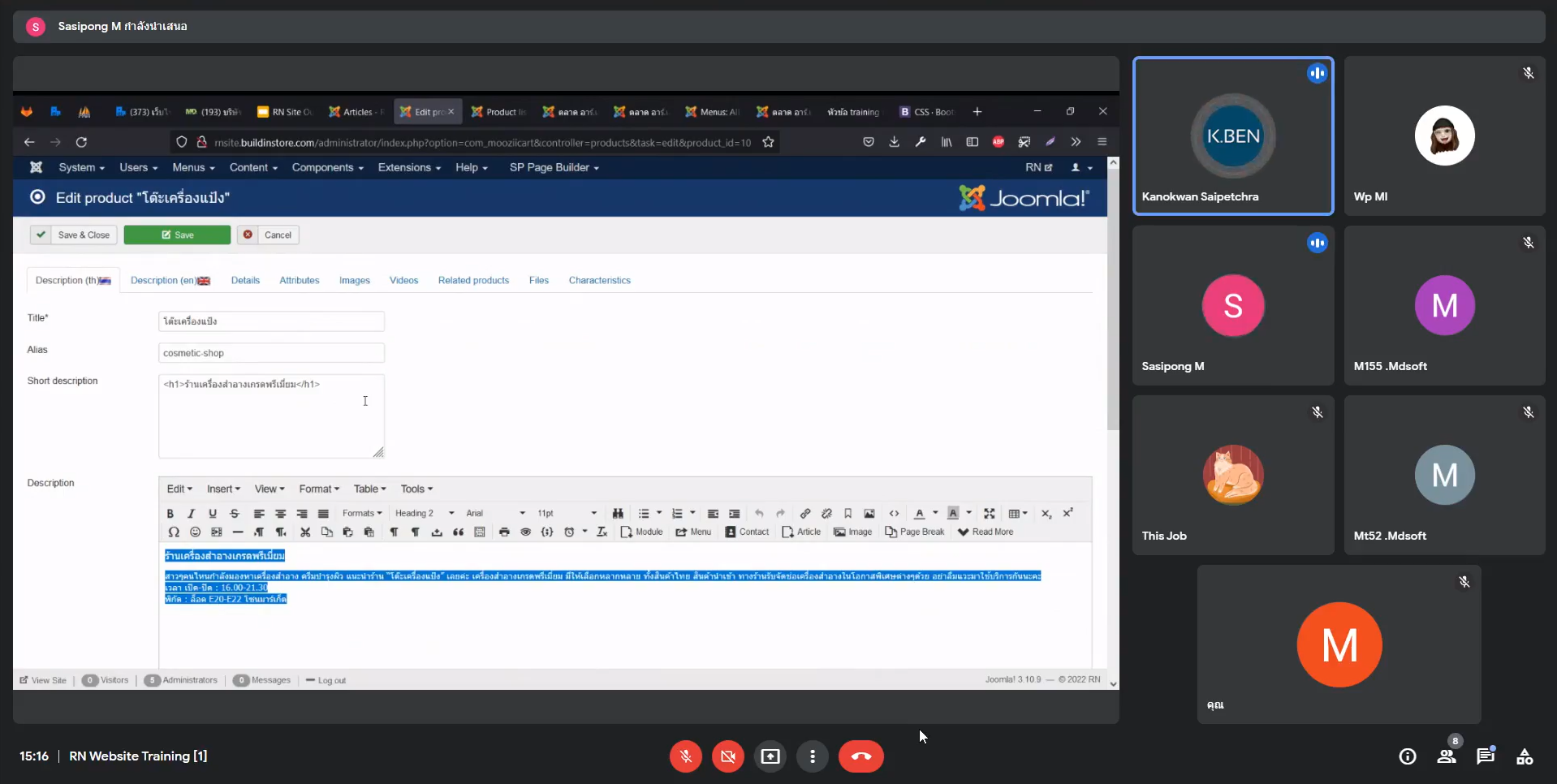
Task: Click the Alias input field
Action: coord(271,353)
